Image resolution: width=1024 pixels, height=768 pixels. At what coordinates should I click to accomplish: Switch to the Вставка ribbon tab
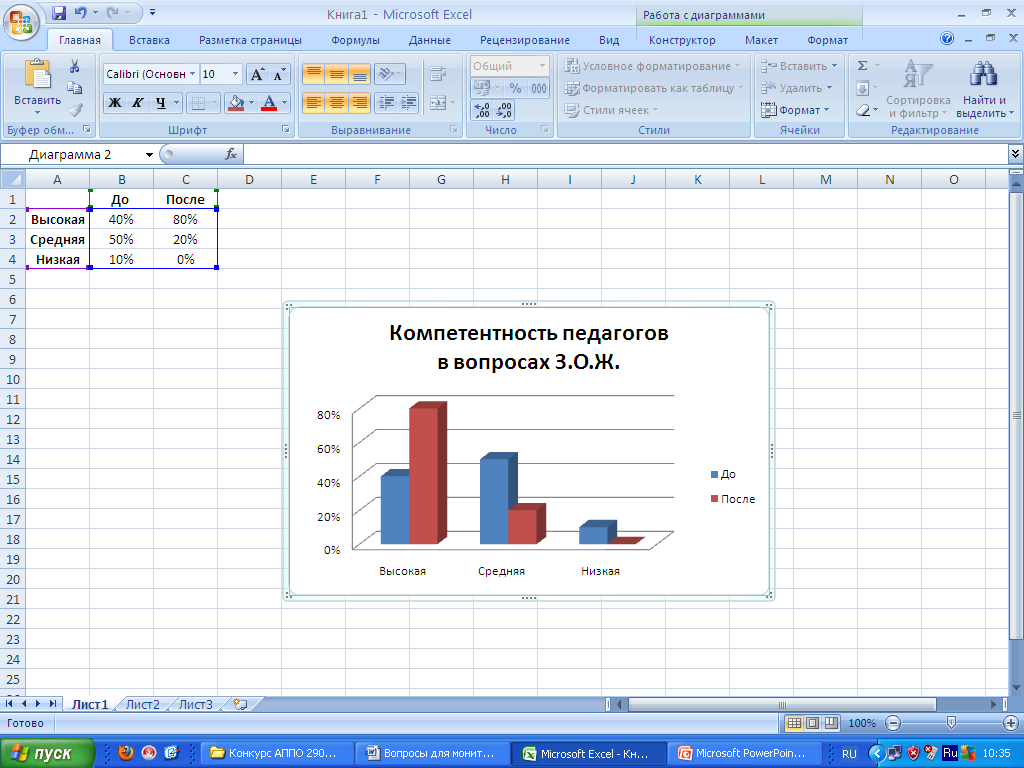pos(149,40)
